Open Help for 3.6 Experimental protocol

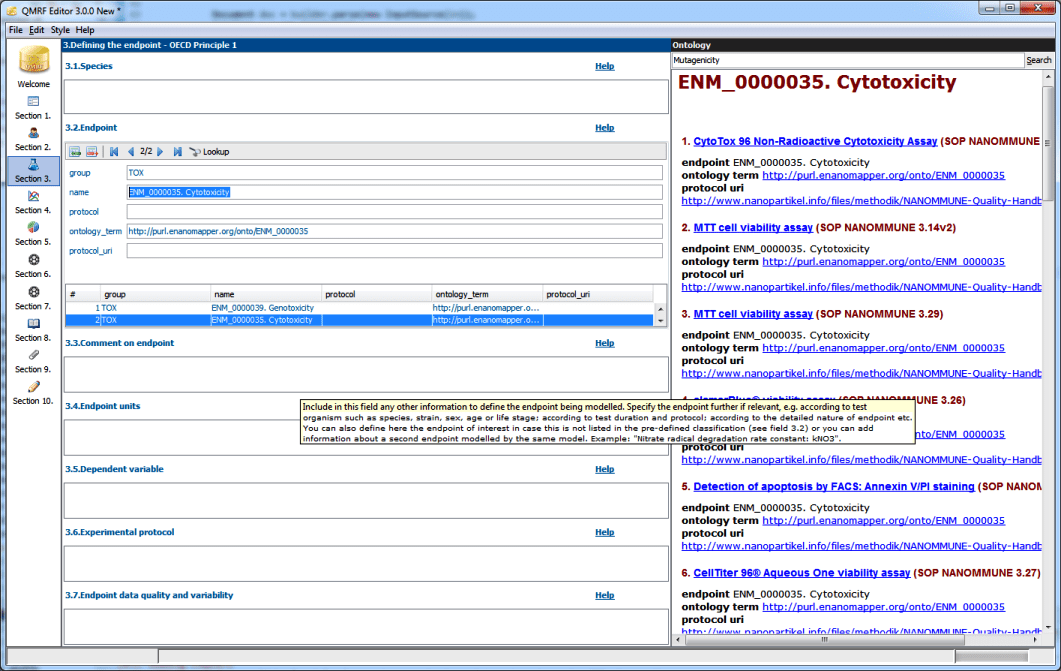[x=604, y=532]
